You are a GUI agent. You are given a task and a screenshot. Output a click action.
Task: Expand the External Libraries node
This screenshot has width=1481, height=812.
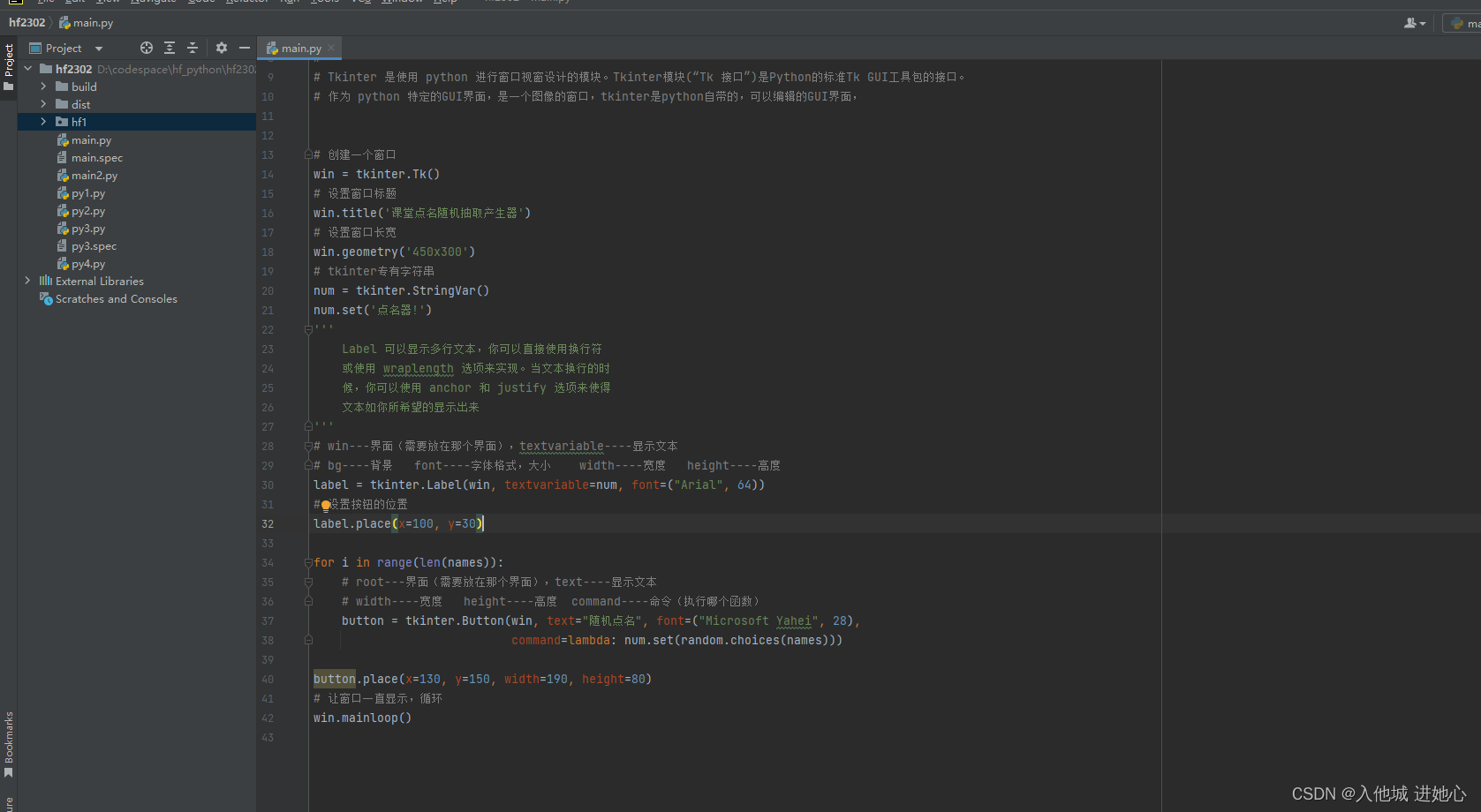click(x=27, y=281)
